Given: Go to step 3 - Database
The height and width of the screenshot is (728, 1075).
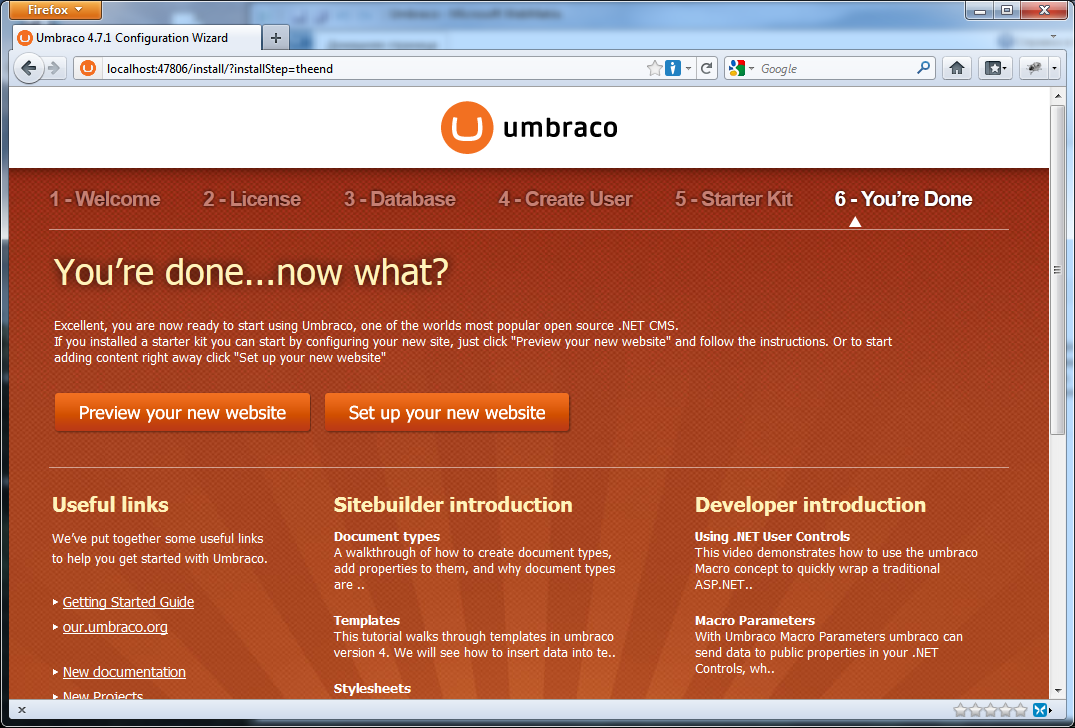Looking at the screenshot, I should click(x=400, y=199).
